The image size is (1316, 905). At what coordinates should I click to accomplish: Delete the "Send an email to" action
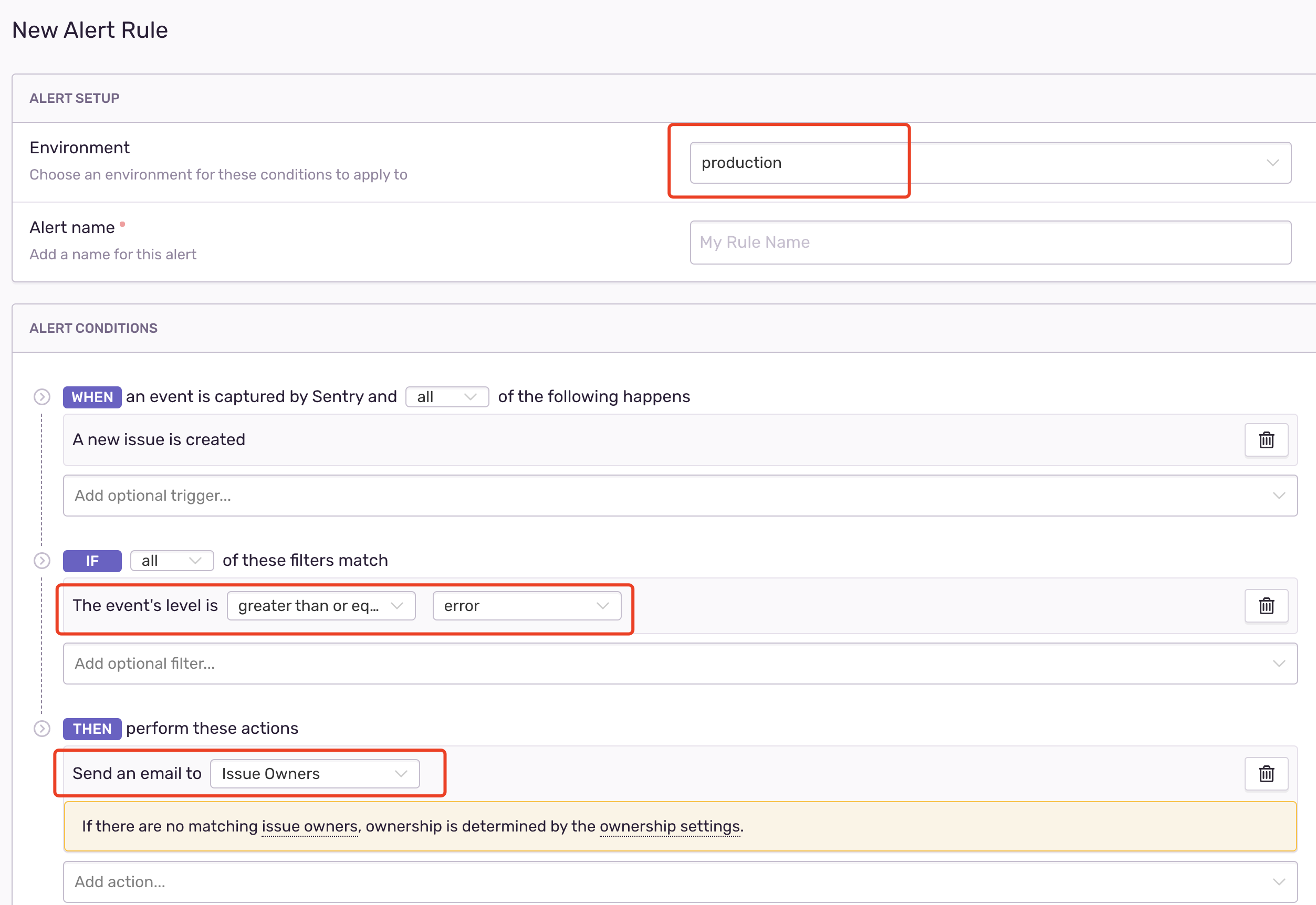(1267, 773)
